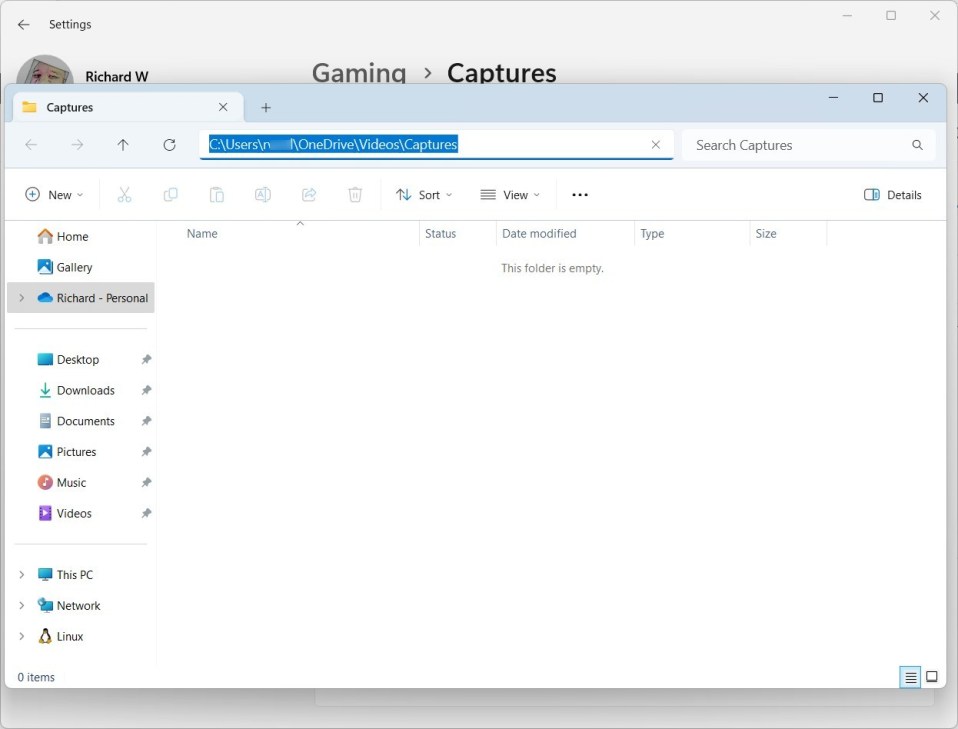This screenshot has height=729, width=958.
Task: Refresh the Captures folder view
Action: (170, 145)
